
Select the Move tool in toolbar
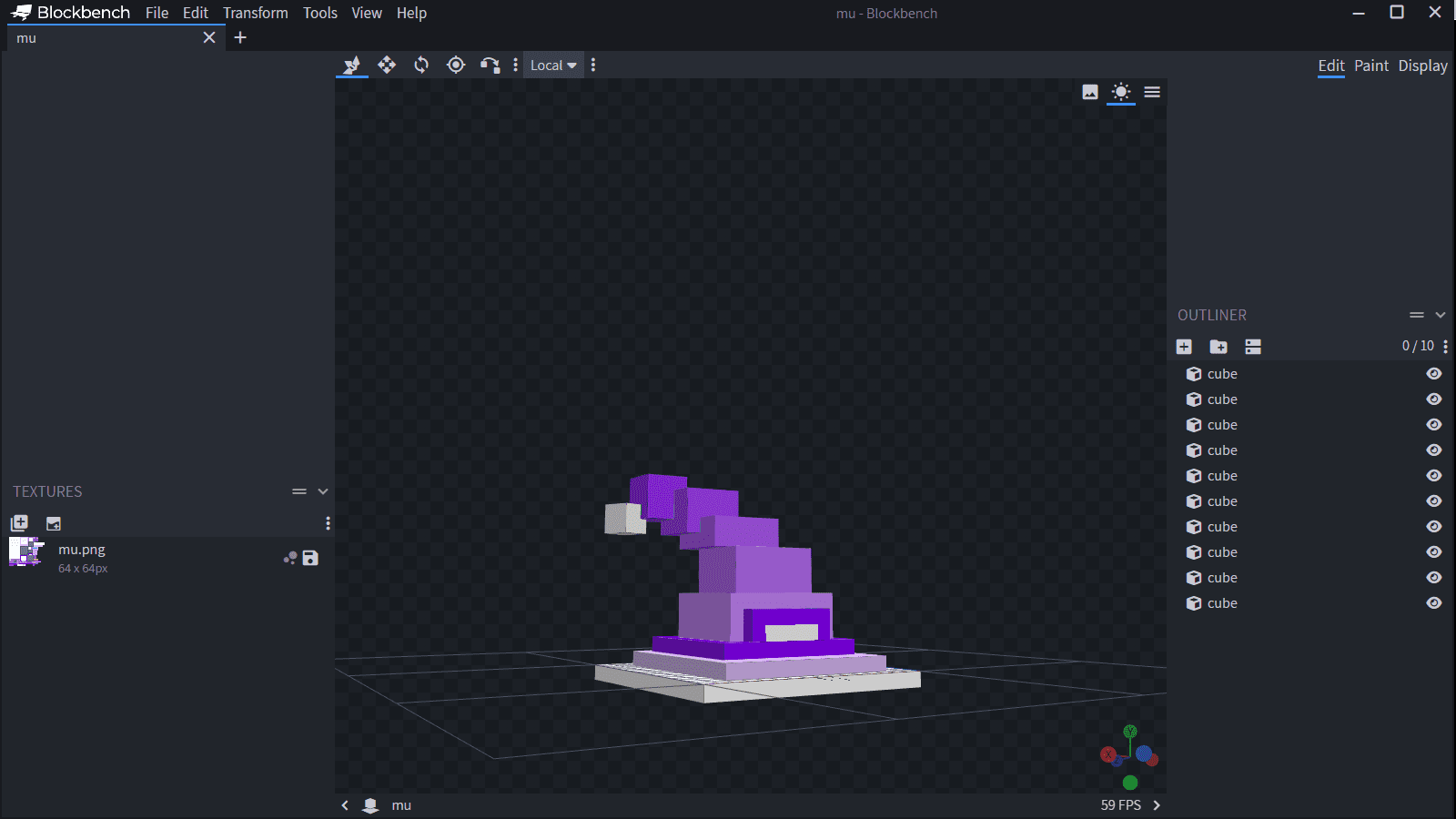352,65
